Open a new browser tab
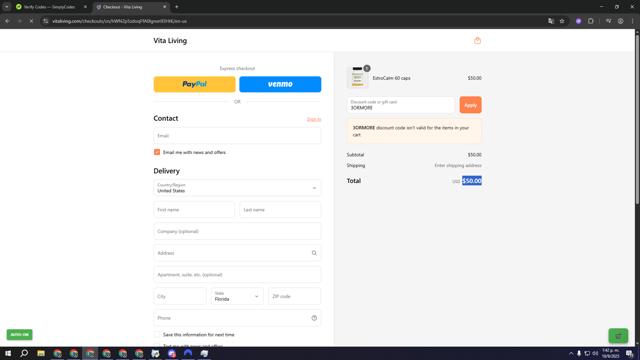Screen dimensions: 640x360 (x=176, y=7)
